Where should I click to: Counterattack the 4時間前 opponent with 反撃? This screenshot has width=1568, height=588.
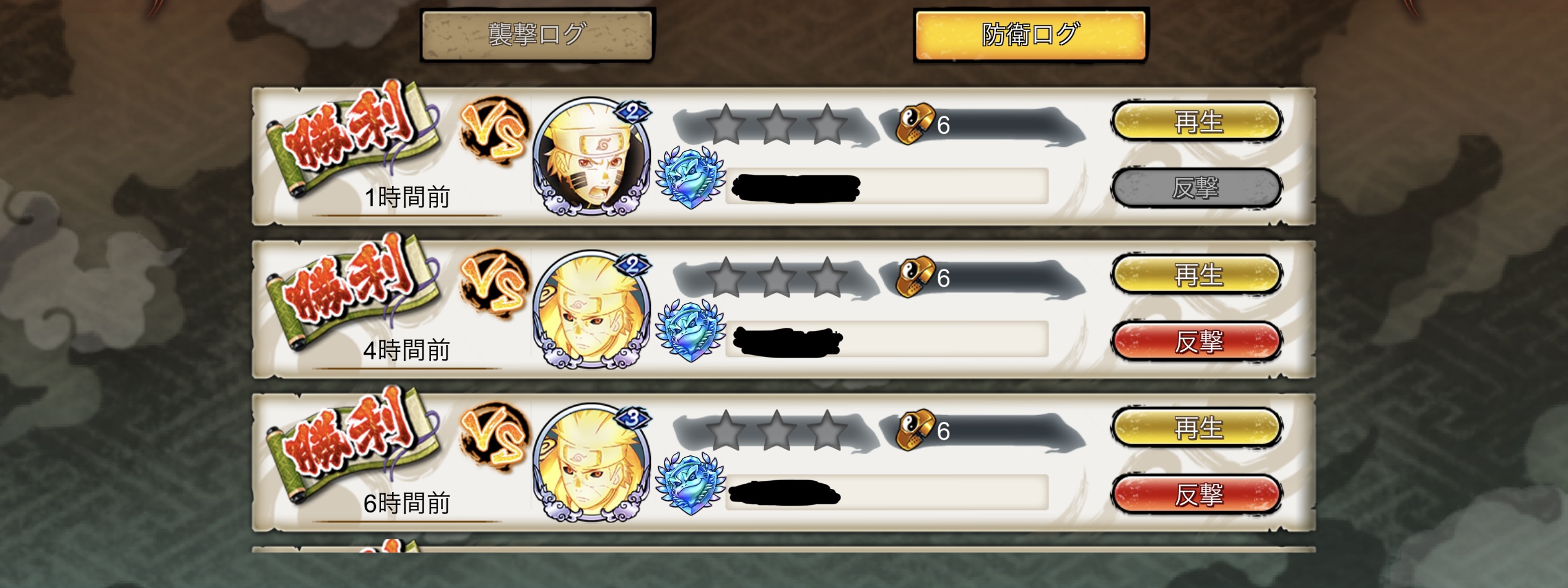(x=1197, y=341)
